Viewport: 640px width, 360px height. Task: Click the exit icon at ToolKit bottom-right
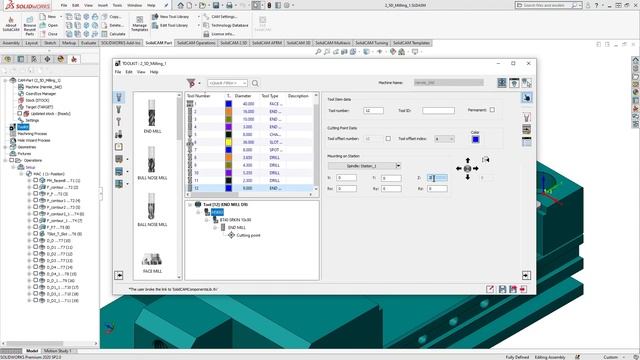point(523,289)
